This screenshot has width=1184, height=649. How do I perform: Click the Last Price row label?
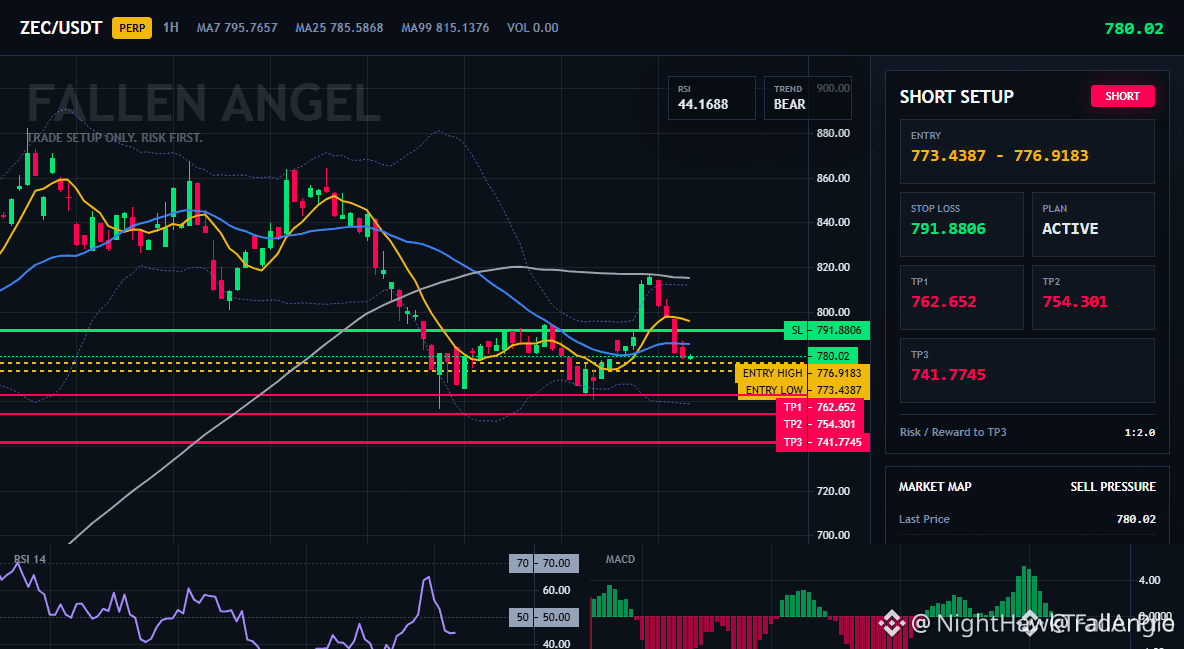tap(924, 519)
